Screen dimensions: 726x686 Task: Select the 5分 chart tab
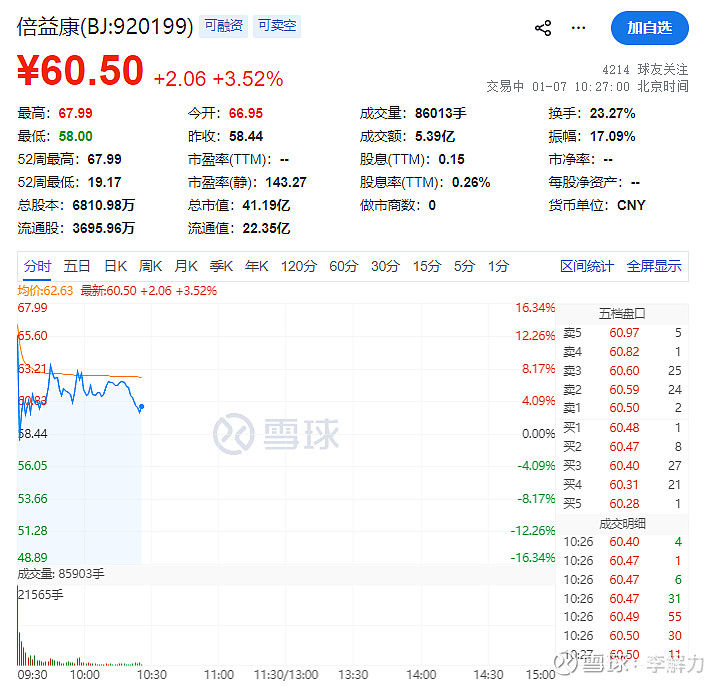tap(464, 266)
